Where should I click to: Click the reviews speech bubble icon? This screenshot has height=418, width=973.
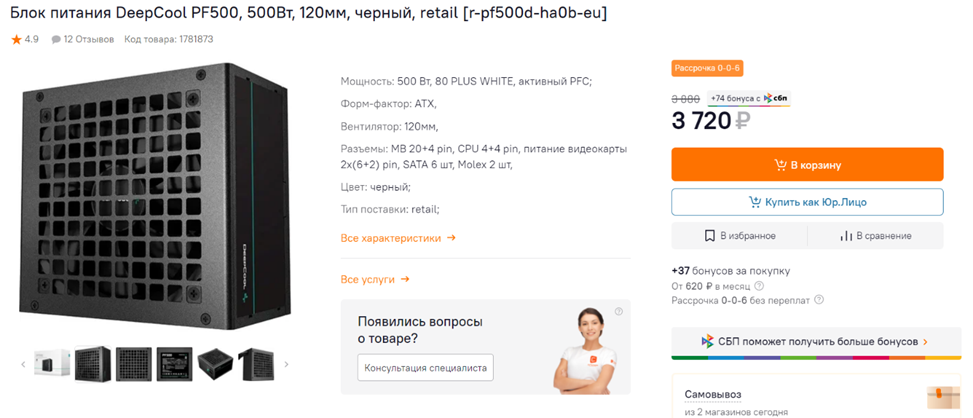[56, 40]
